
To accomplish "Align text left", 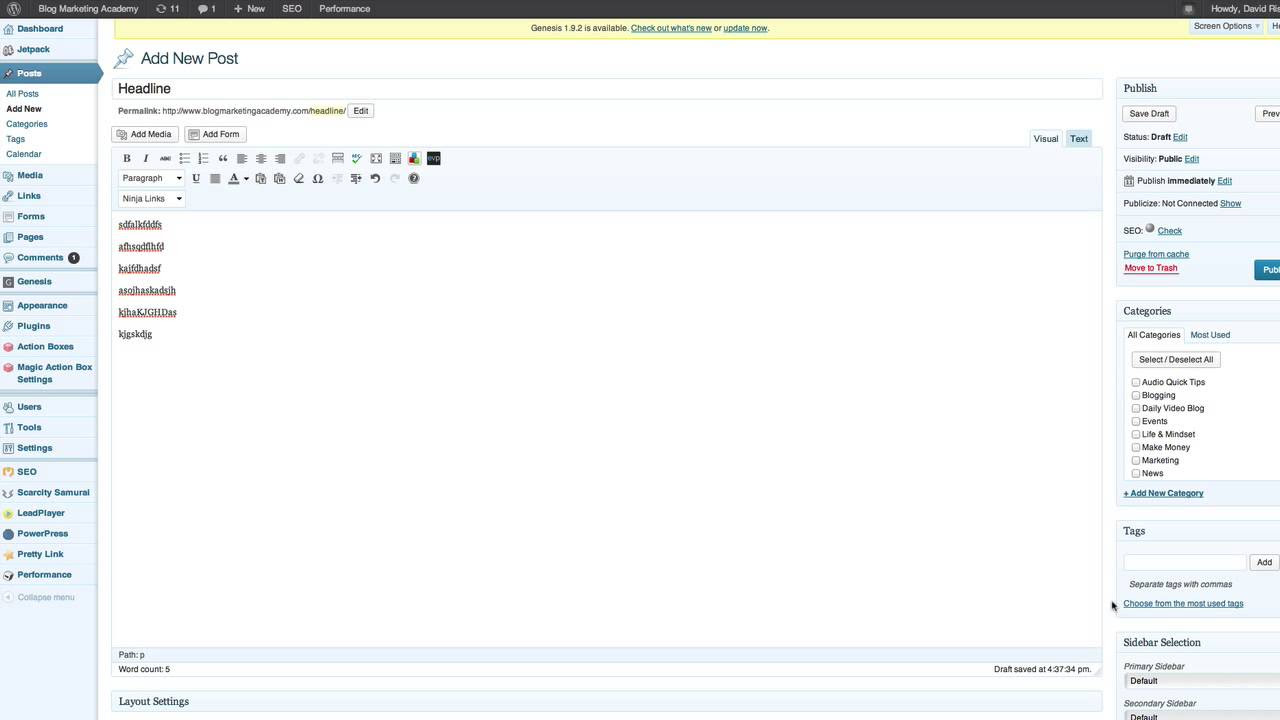I will (242, 158).
